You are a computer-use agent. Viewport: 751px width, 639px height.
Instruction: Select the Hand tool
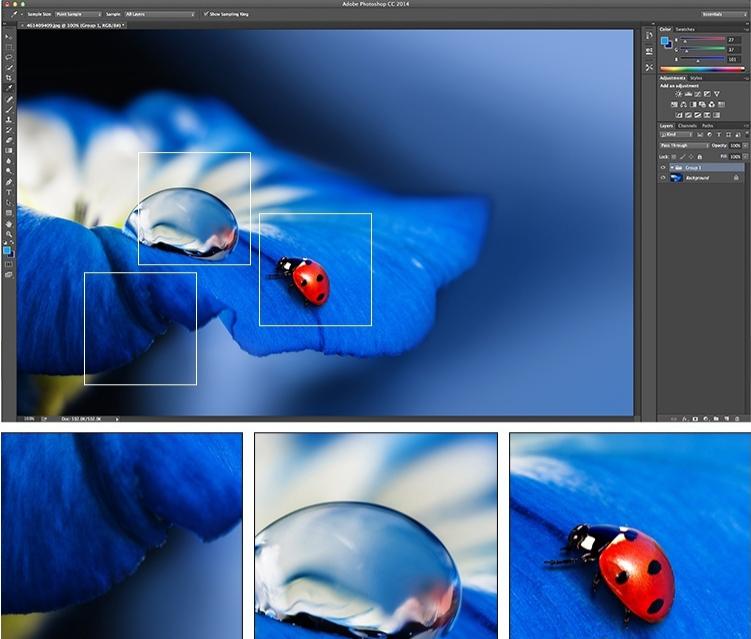coord(9,223)
